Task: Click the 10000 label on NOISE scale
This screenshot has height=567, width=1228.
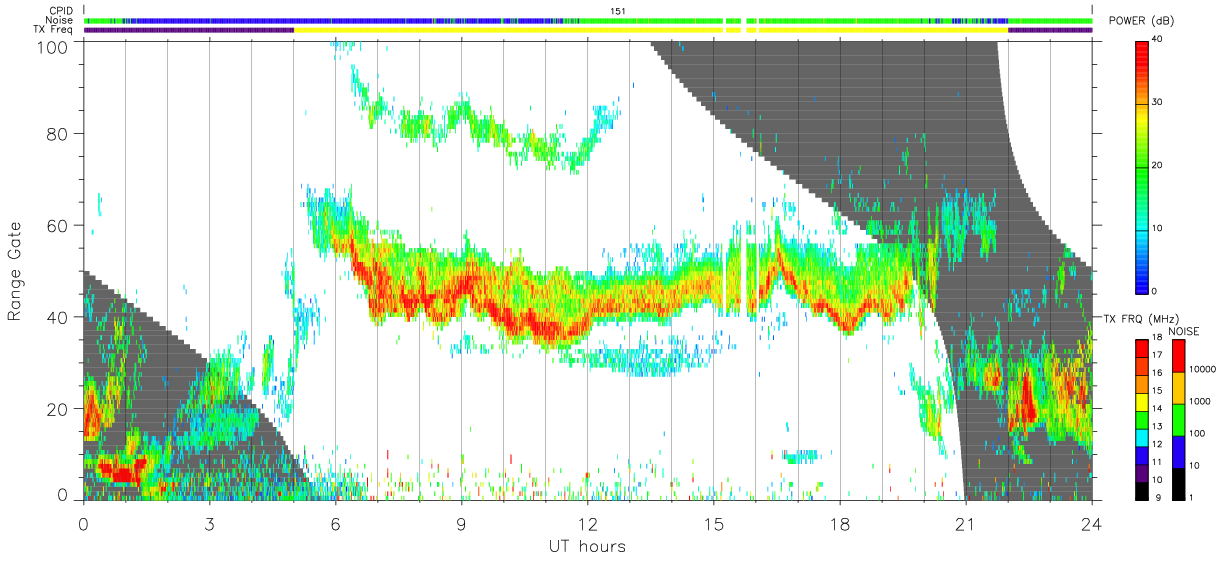Action: click(1202, 369)
